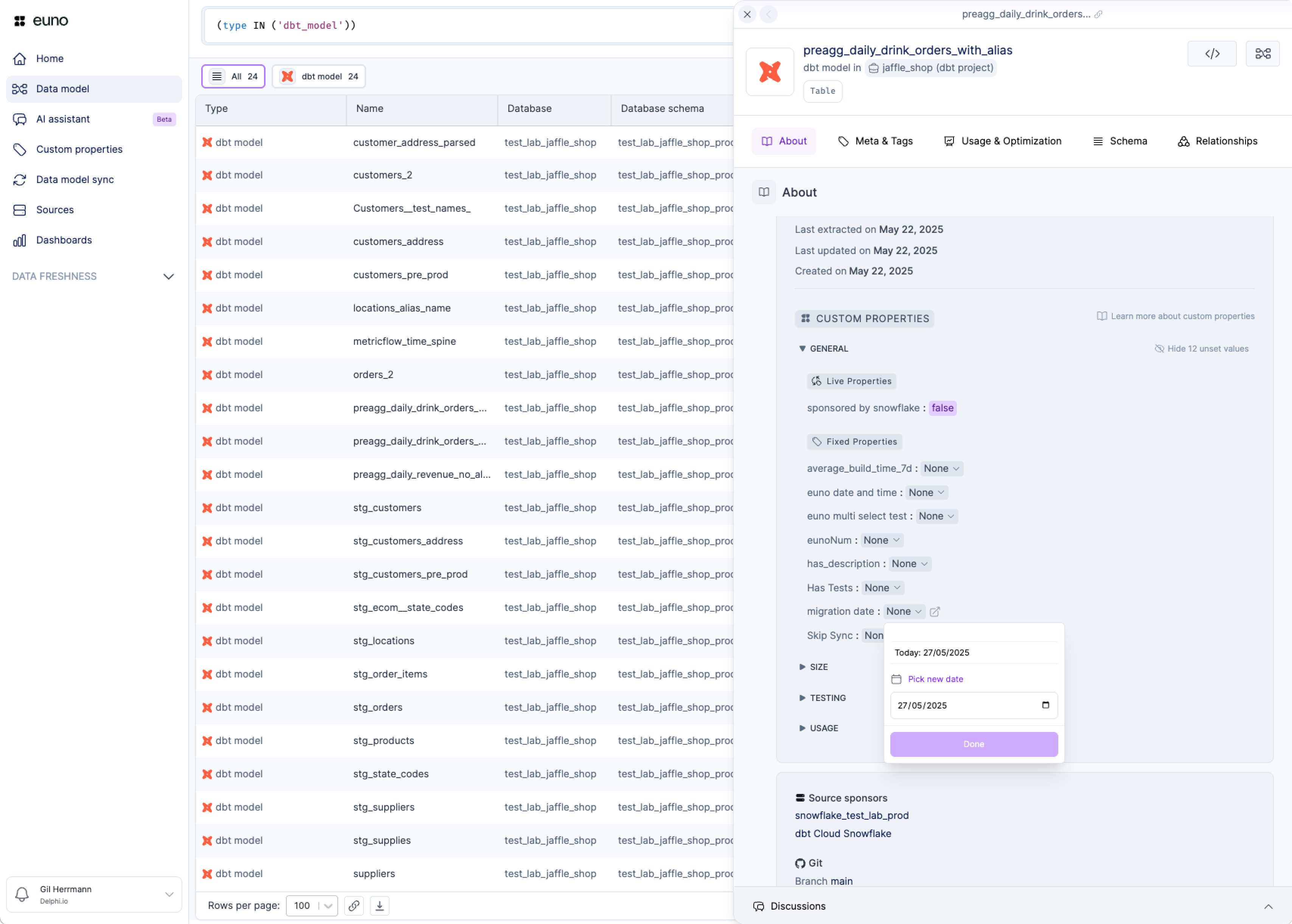Click the code view icon button
This screenshot has height=924, width=1292.
point(1212,53)
